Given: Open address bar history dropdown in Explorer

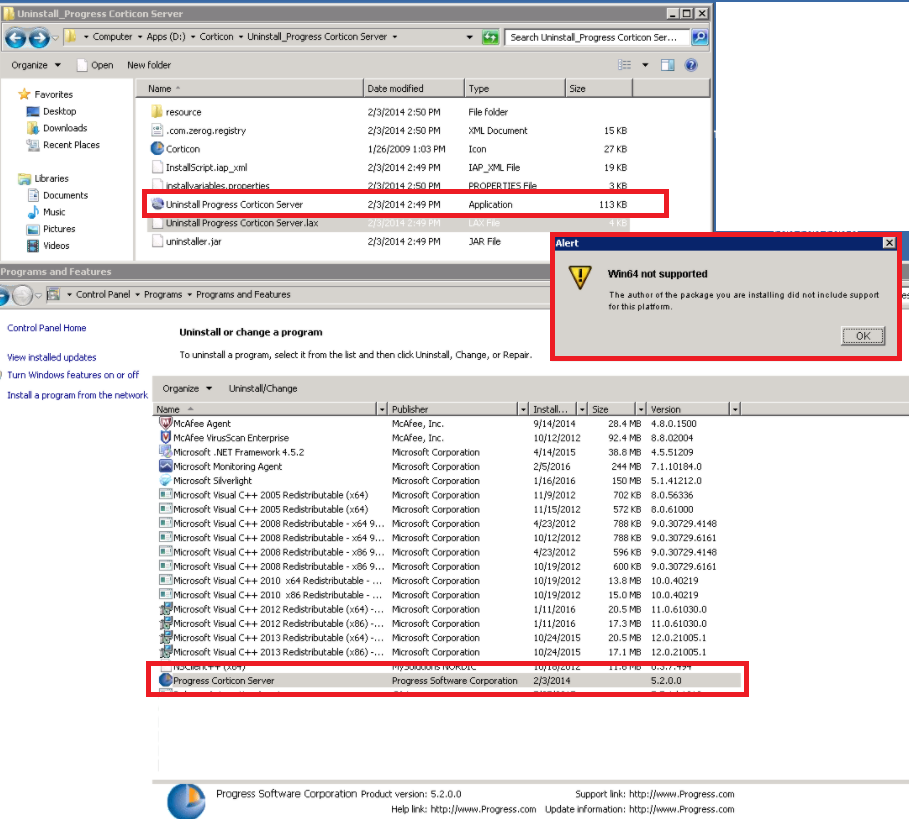Looking at the screenshot, I should 469,37.
